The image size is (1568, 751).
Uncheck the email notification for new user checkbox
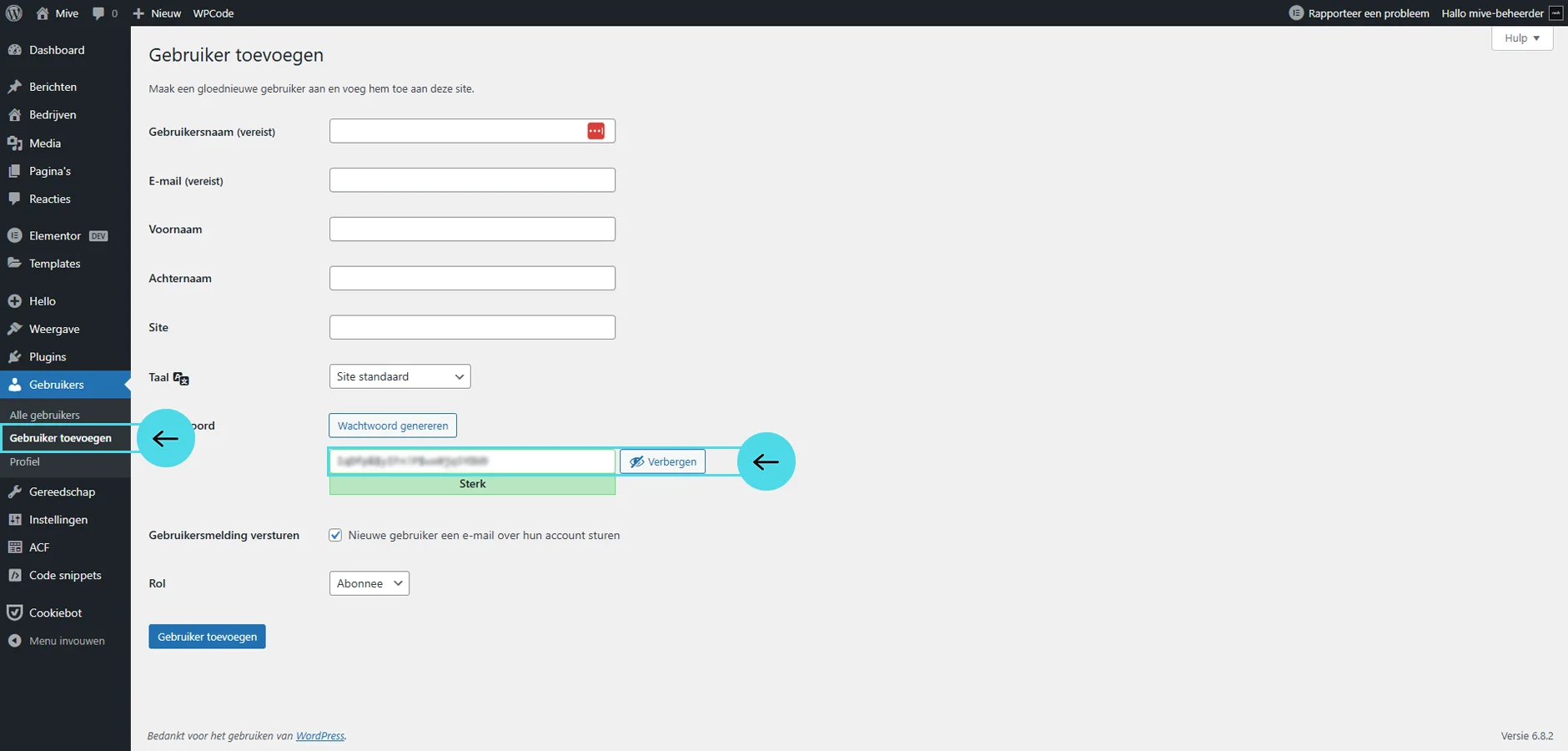pyautogui.click(x=335, y=536)
